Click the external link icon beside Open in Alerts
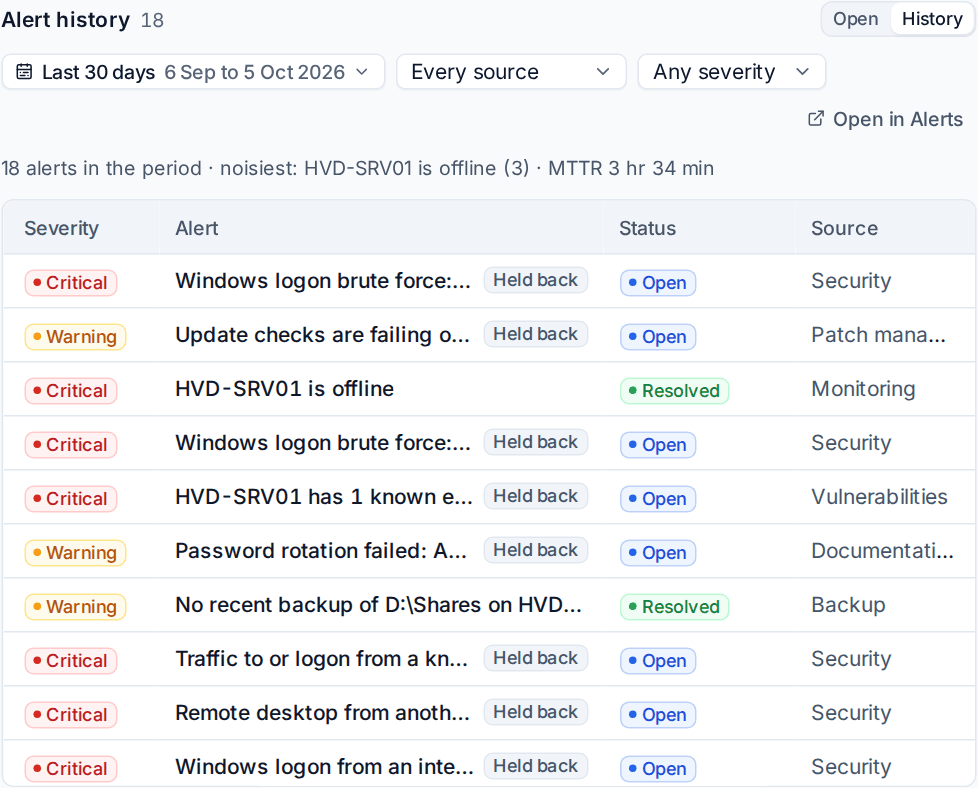Screen dimensions: 978x788 click(x=816, y=119)
